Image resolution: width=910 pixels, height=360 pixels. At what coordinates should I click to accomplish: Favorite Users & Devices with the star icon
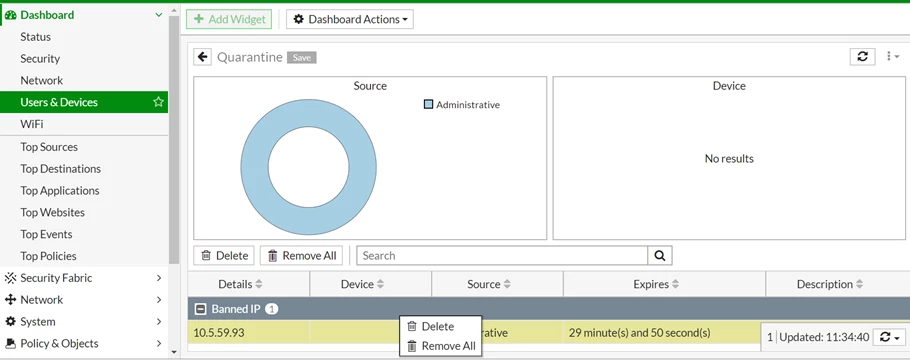[158, 102]
